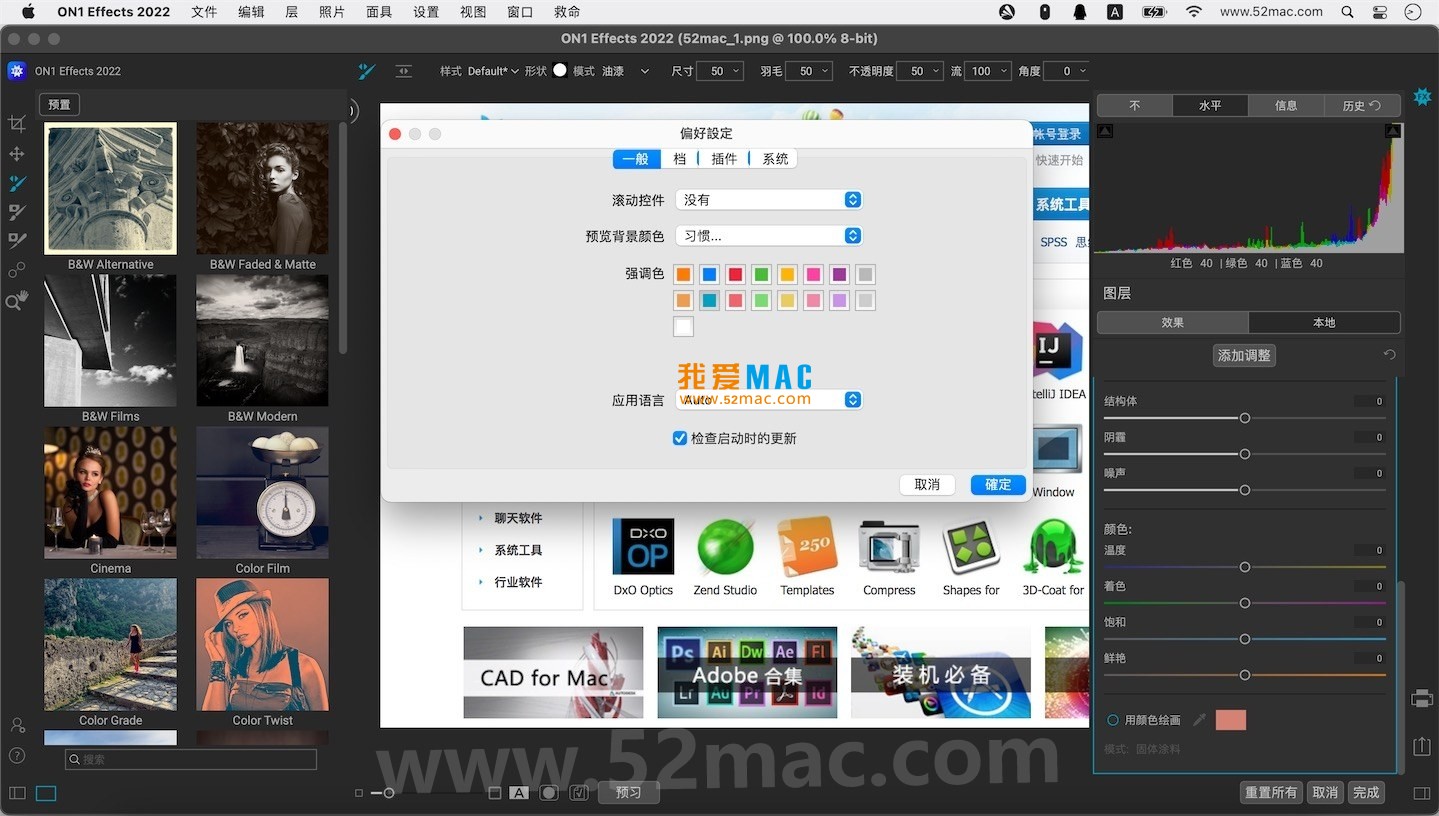1439x816 pixels.
Task: Click the 搜索 preset search field
Action: click(x=191, y=760)
